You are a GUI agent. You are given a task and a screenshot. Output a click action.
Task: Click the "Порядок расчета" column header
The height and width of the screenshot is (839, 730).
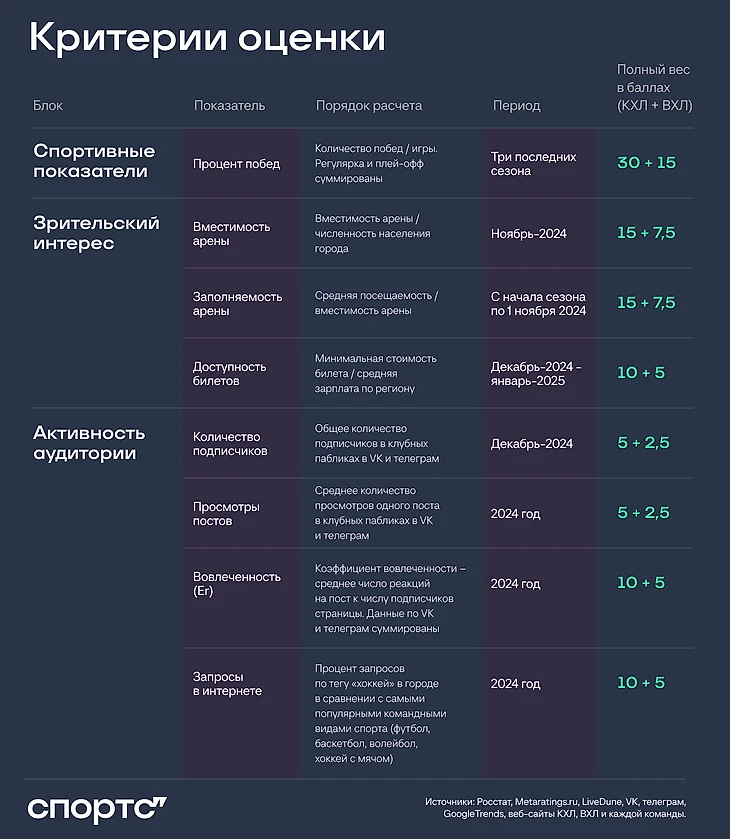(x=369, y=105)
